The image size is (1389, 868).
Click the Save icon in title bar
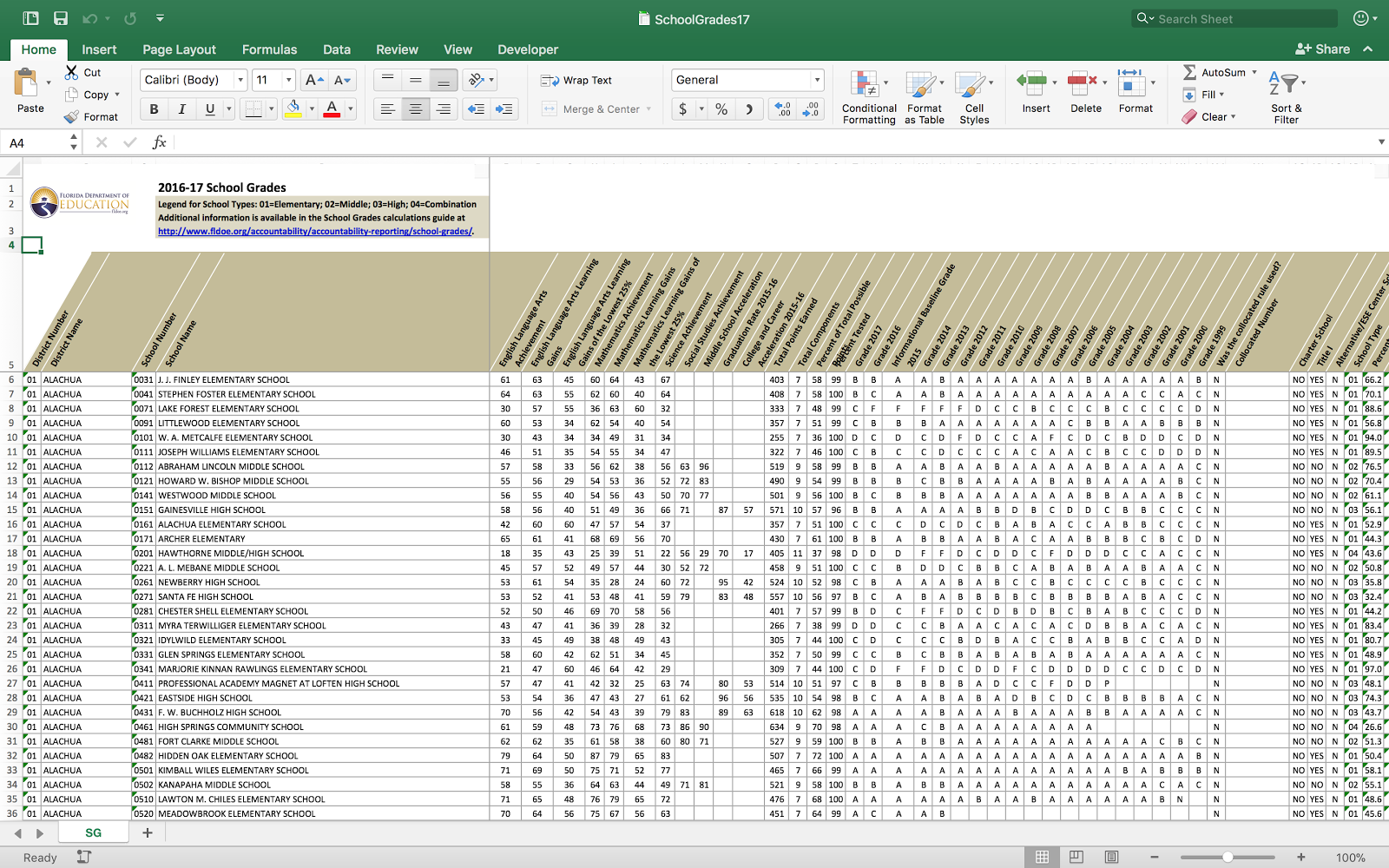pyautogui.click(x=61, y=18)
